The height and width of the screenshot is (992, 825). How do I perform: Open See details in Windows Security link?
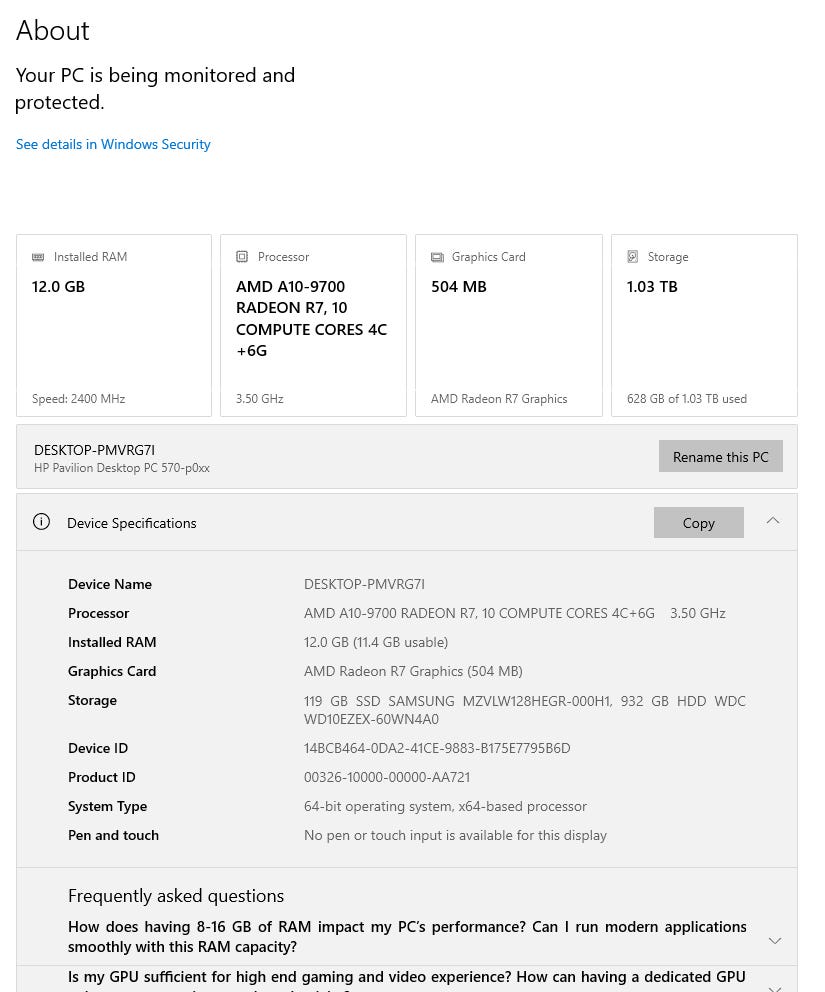point(113,144)
